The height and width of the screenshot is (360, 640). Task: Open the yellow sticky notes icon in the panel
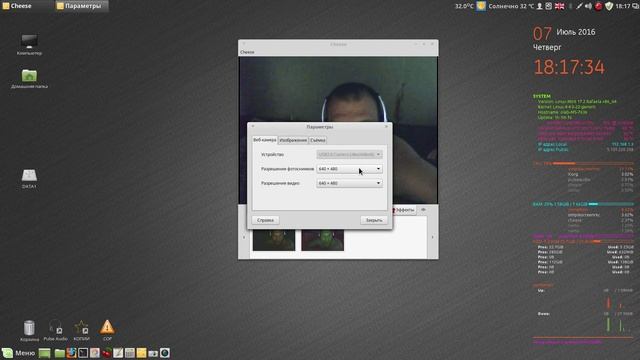point(141,353)
